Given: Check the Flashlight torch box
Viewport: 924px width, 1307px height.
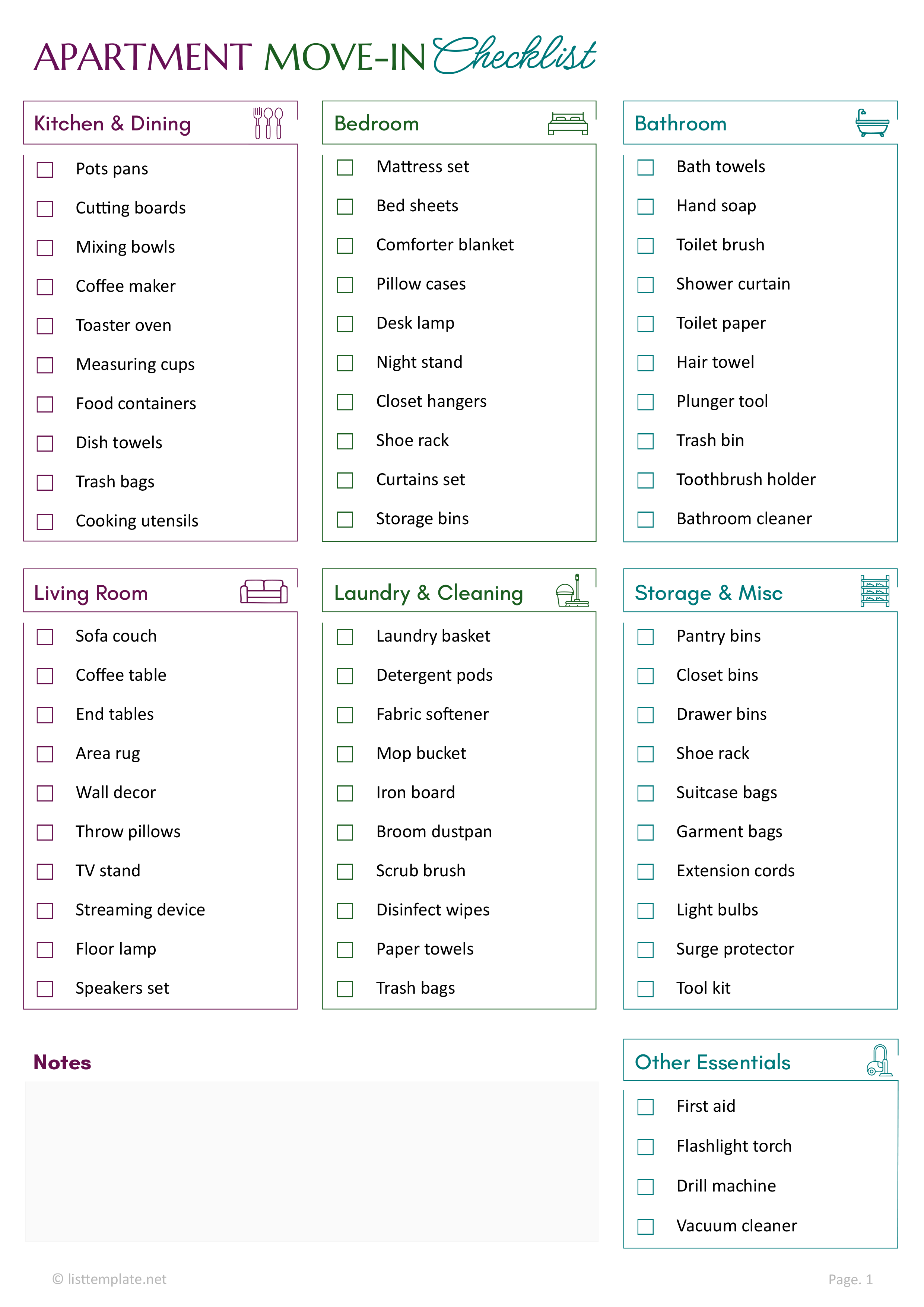Looking at the screenshot, I should (645, 1147).
